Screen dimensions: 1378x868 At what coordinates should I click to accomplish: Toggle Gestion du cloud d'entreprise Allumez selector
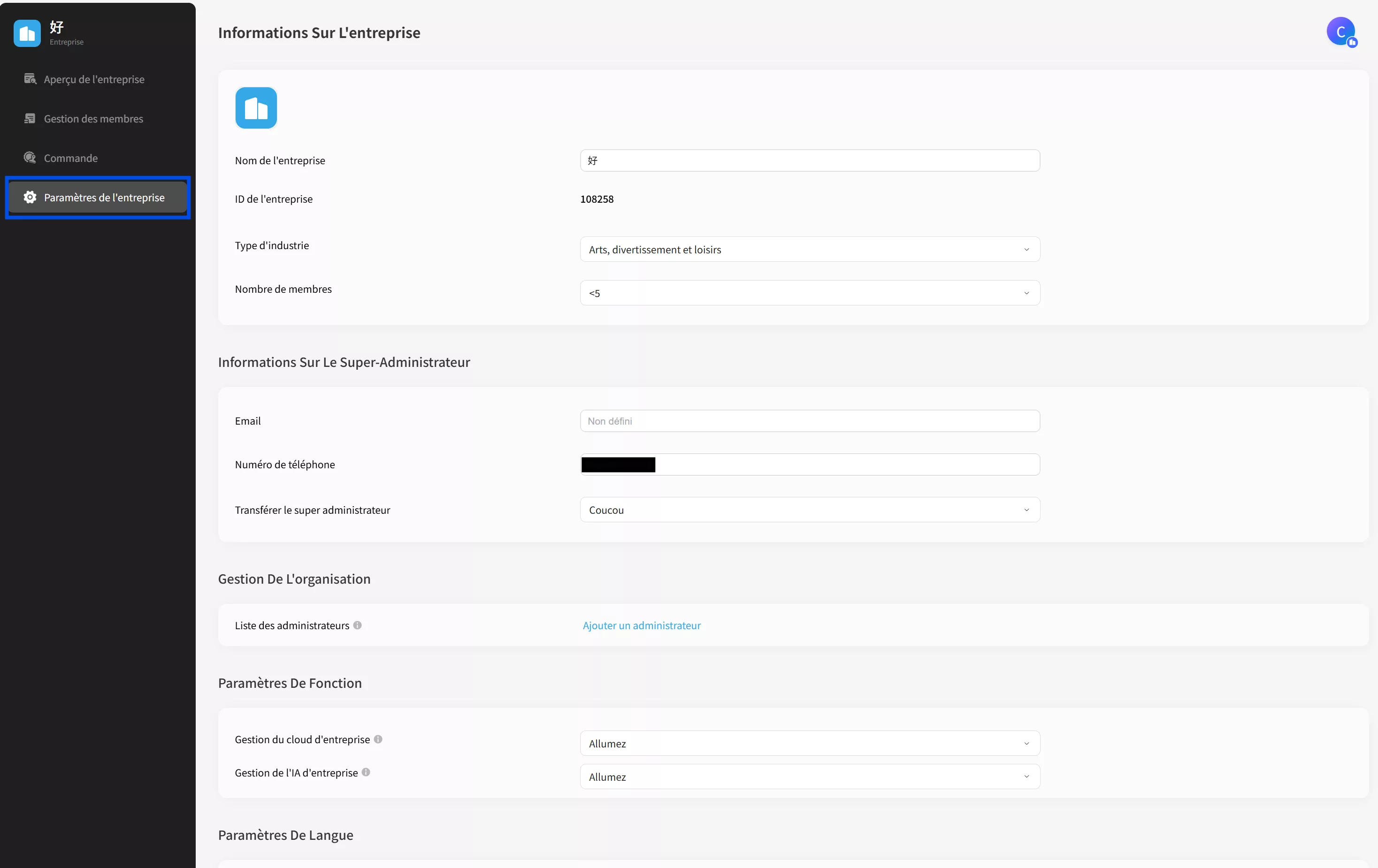(x=810, y=744)
